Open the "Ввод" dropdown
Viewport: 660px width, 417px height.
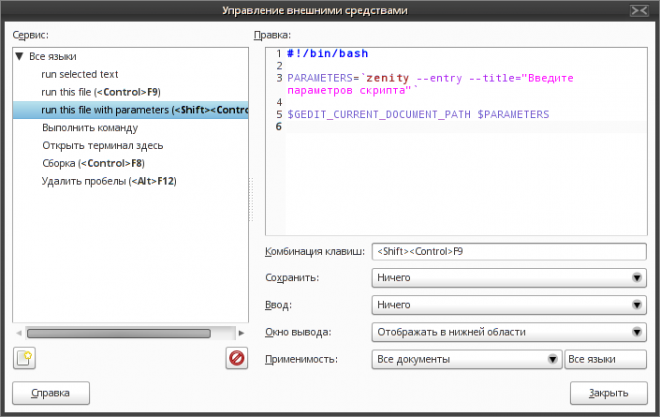point(508,305)
